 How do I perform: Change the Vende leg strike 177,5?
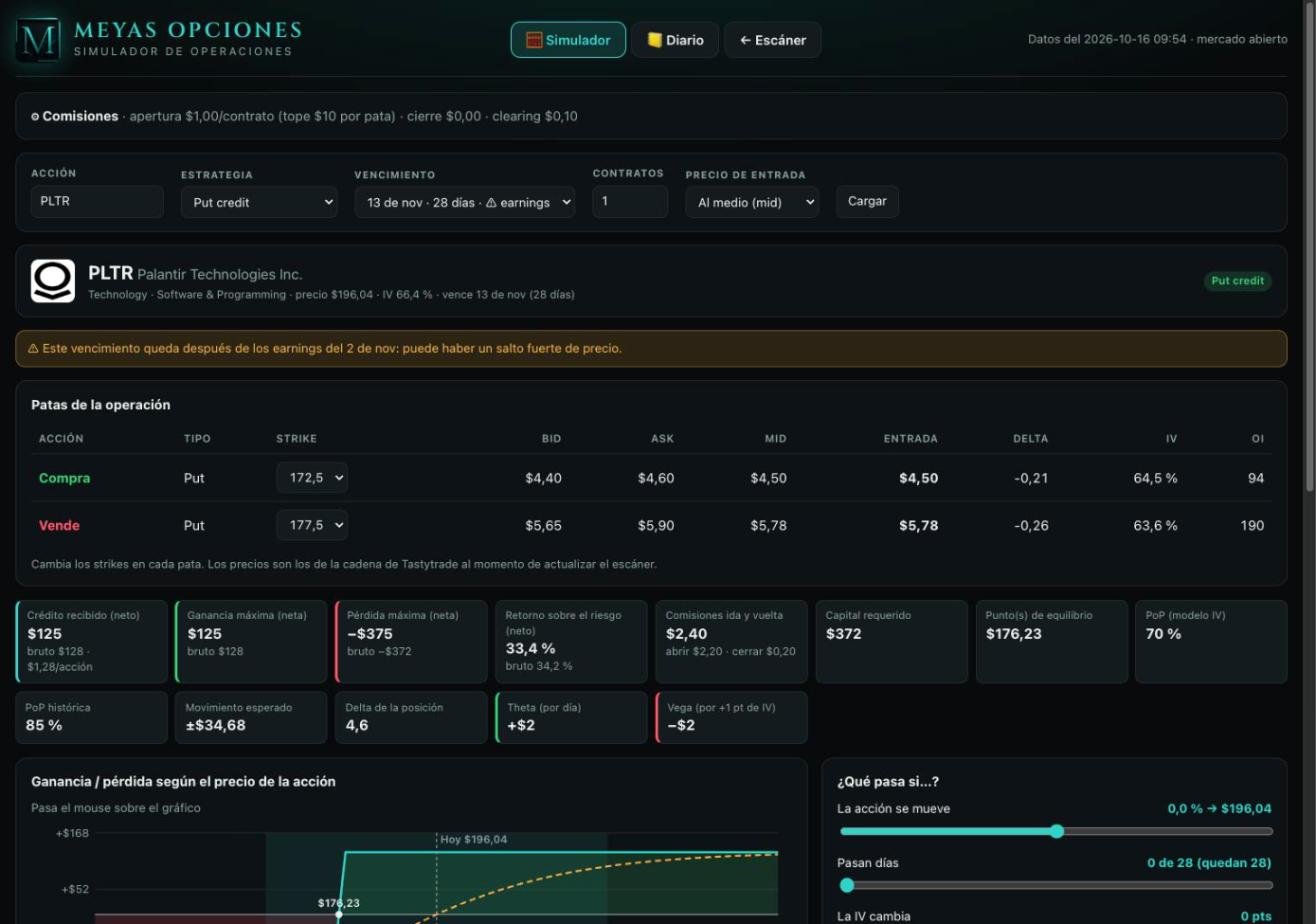tap(312, 525)
